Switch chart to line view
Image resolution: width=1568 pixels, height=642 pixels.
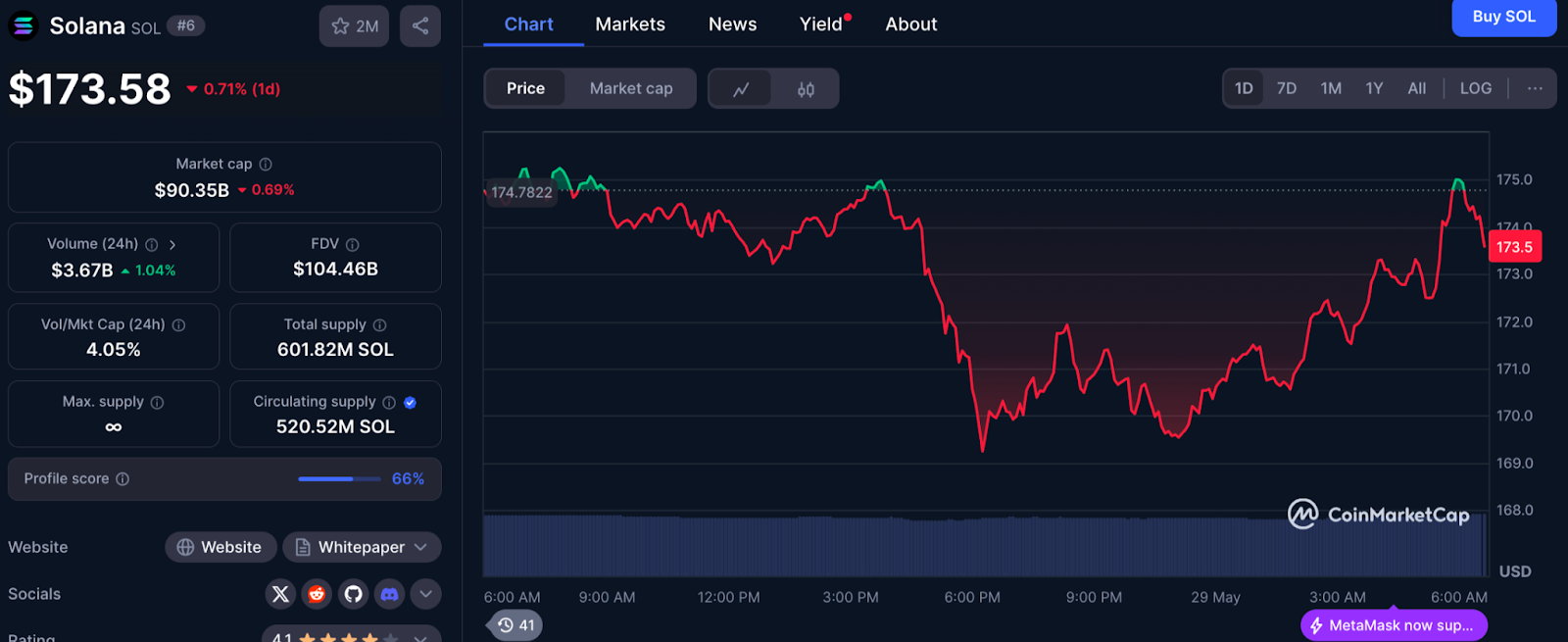(741, 89)
